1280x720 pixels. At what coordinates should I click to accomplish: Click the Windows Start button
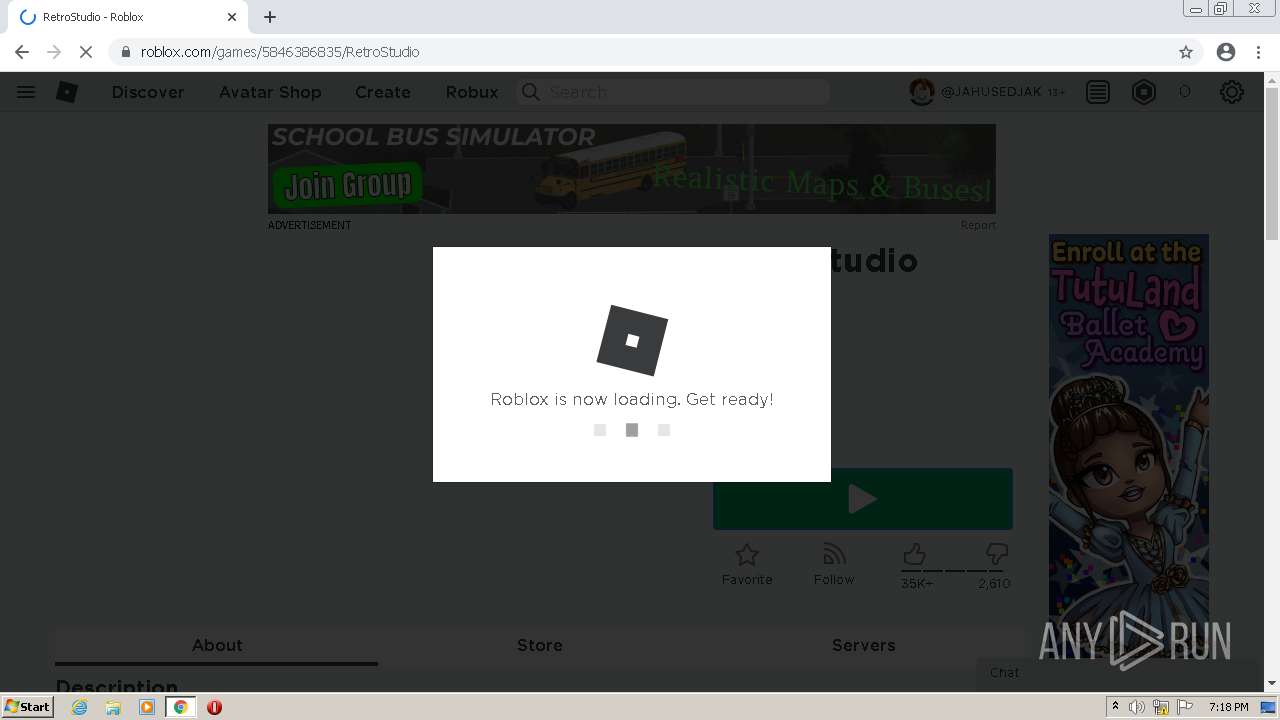tap(27, 707)
